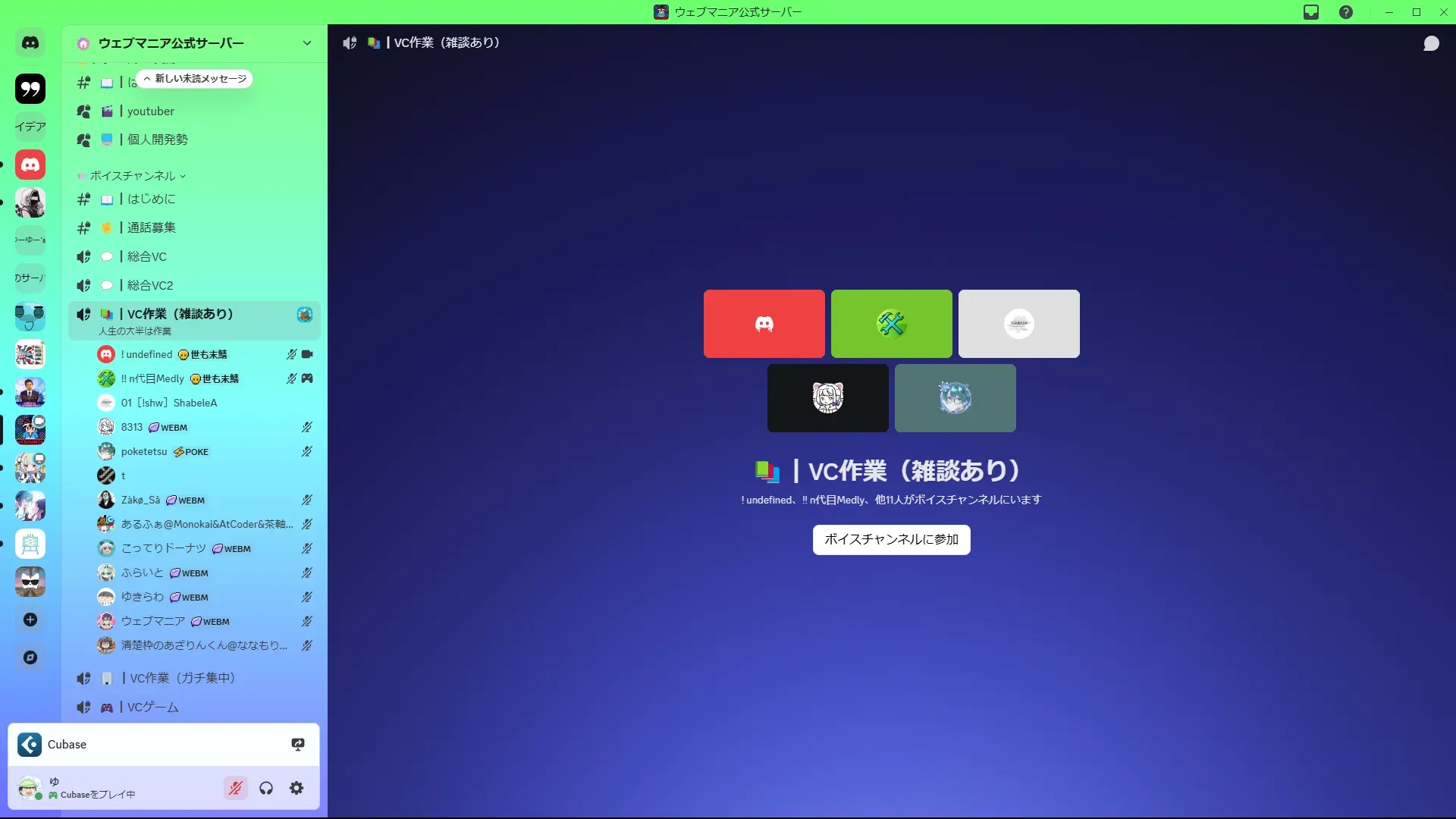Viewport: 1456px width, 819px height.
Task: Select the 総合VC2 voice channel
Action: click(150, 285)
